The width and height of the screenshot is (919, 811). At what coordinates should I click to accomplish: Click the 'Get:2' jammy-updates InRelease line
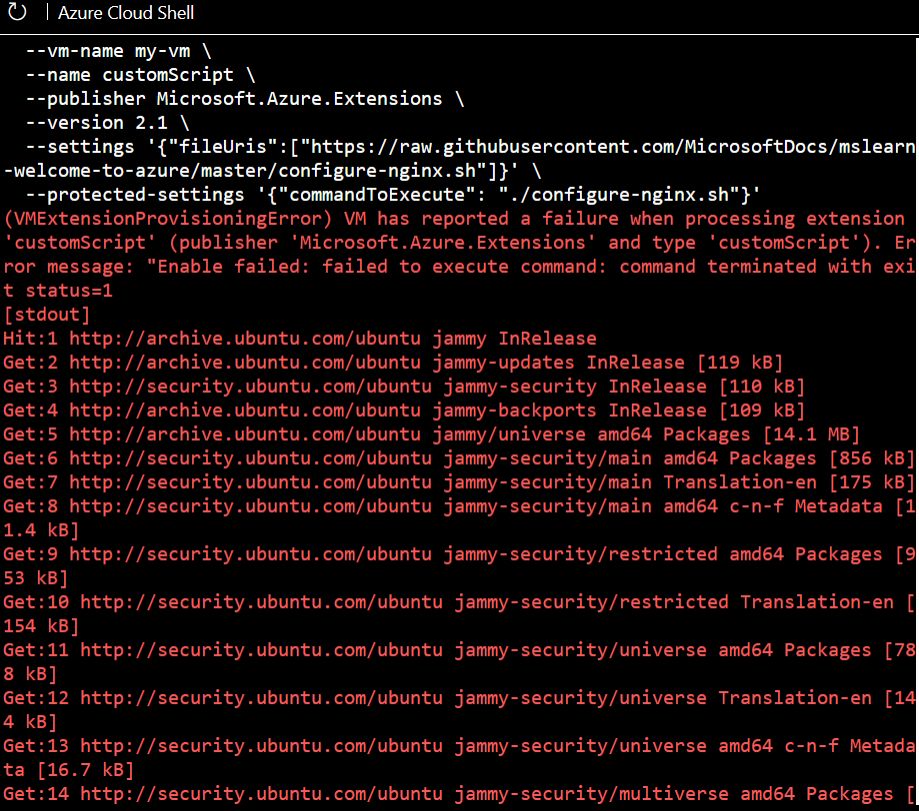[x=393, y=363]
